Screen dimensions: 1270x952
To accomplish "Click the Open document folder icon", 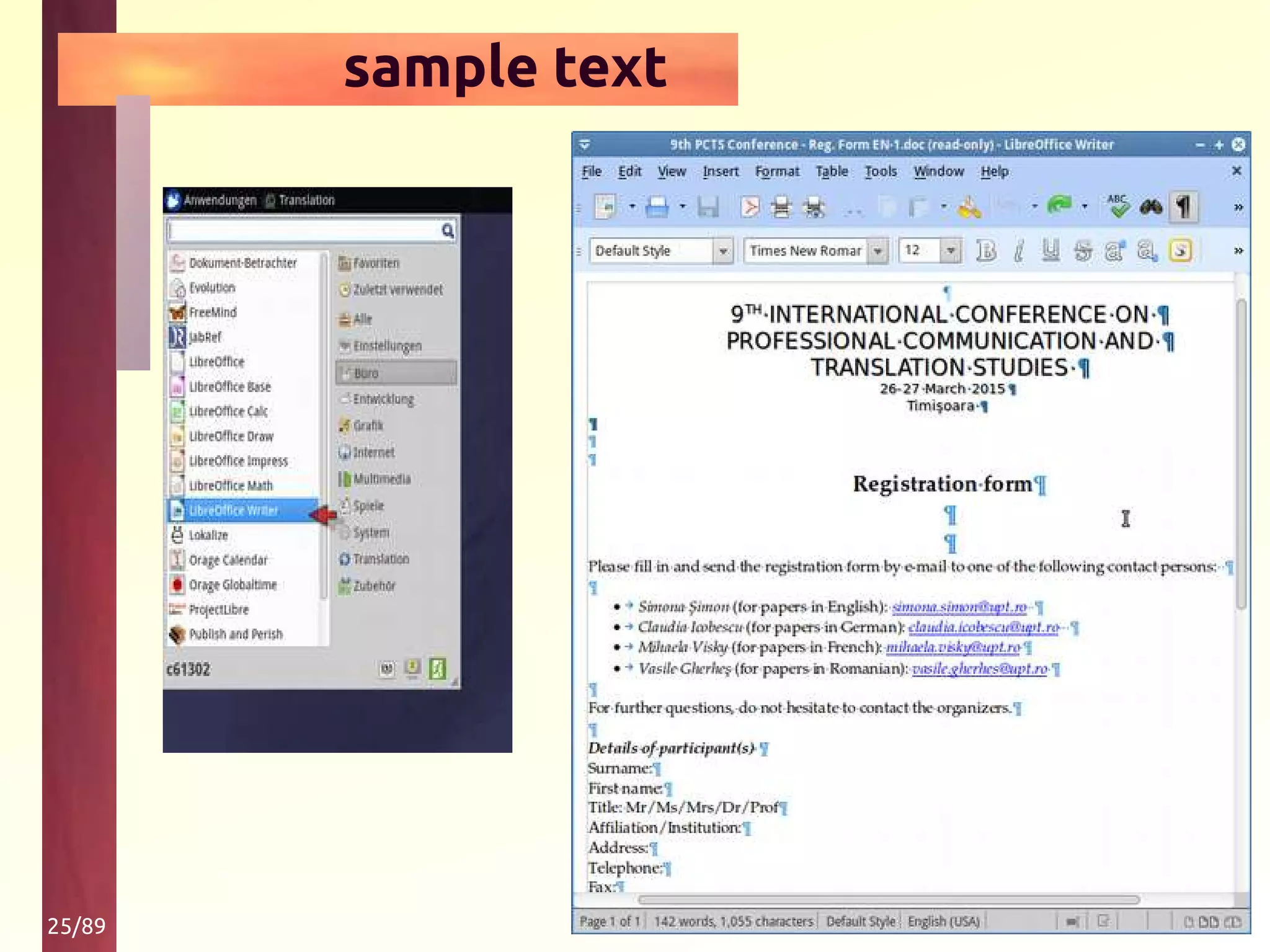I will click(x=657, y=207).
